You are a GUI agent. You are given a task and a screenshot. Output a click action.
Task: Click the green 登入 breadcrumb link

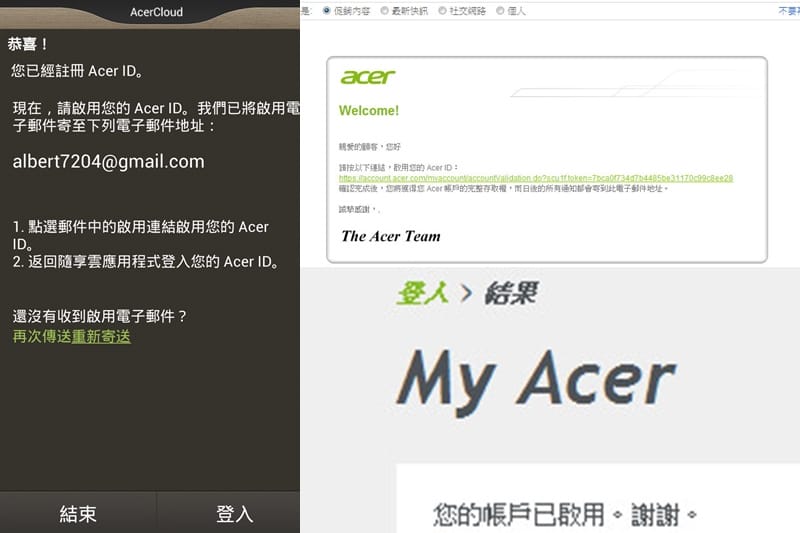(x=422, y=293)
